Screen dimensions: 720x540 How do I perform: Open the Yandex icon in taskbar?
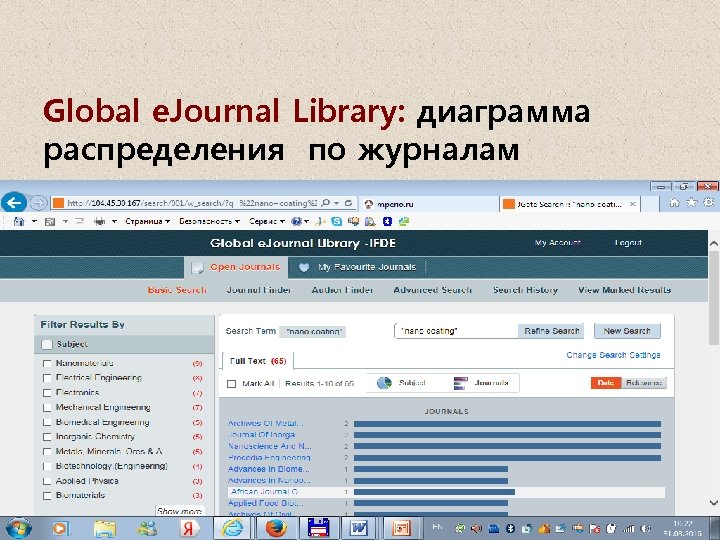pyautogui.click(x=188, y=529)
